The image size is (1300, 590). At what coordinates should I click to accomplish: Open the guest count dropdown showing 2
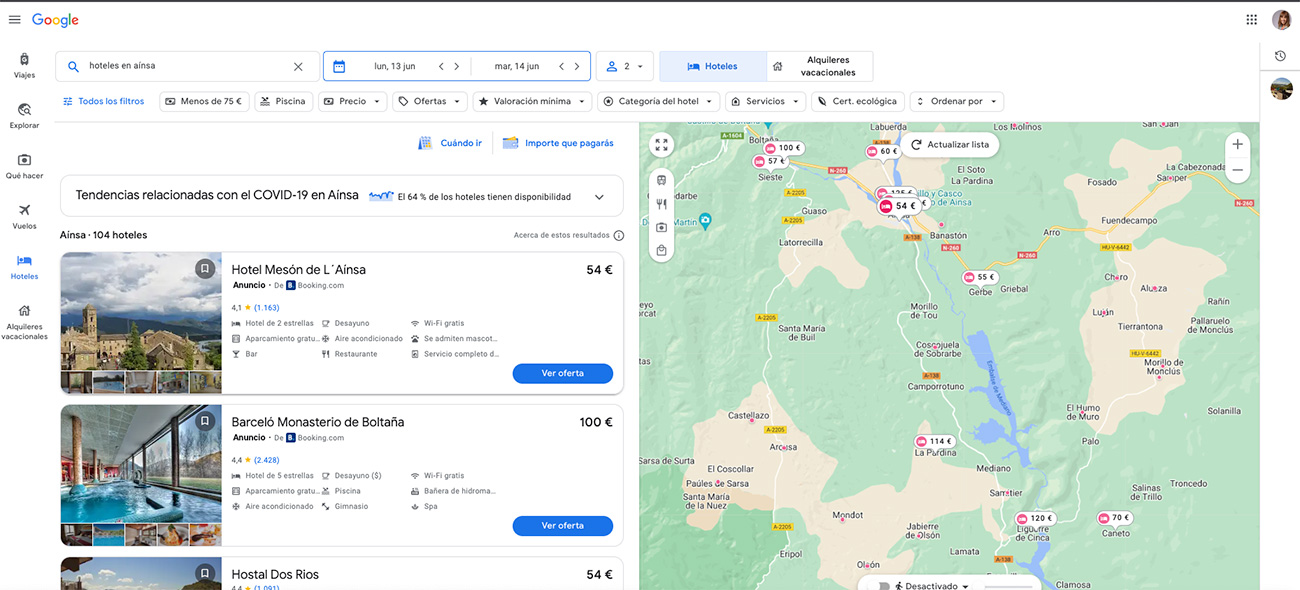tap(625, 66)
